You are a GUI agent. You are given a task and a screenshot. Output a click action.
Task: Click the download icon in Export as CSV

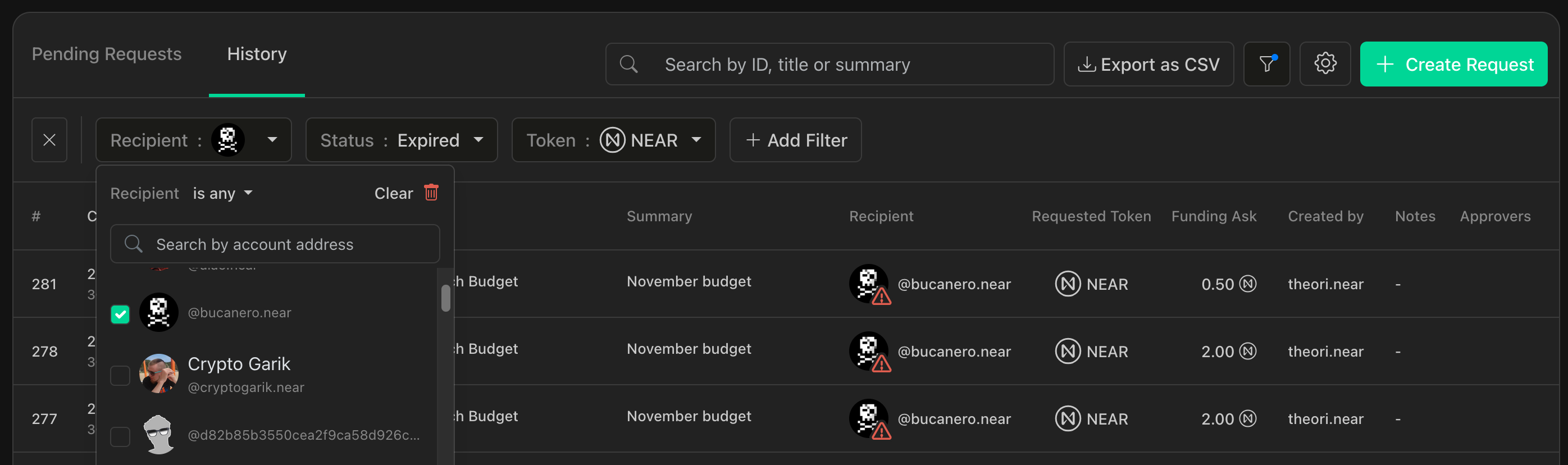(1087, 64)
